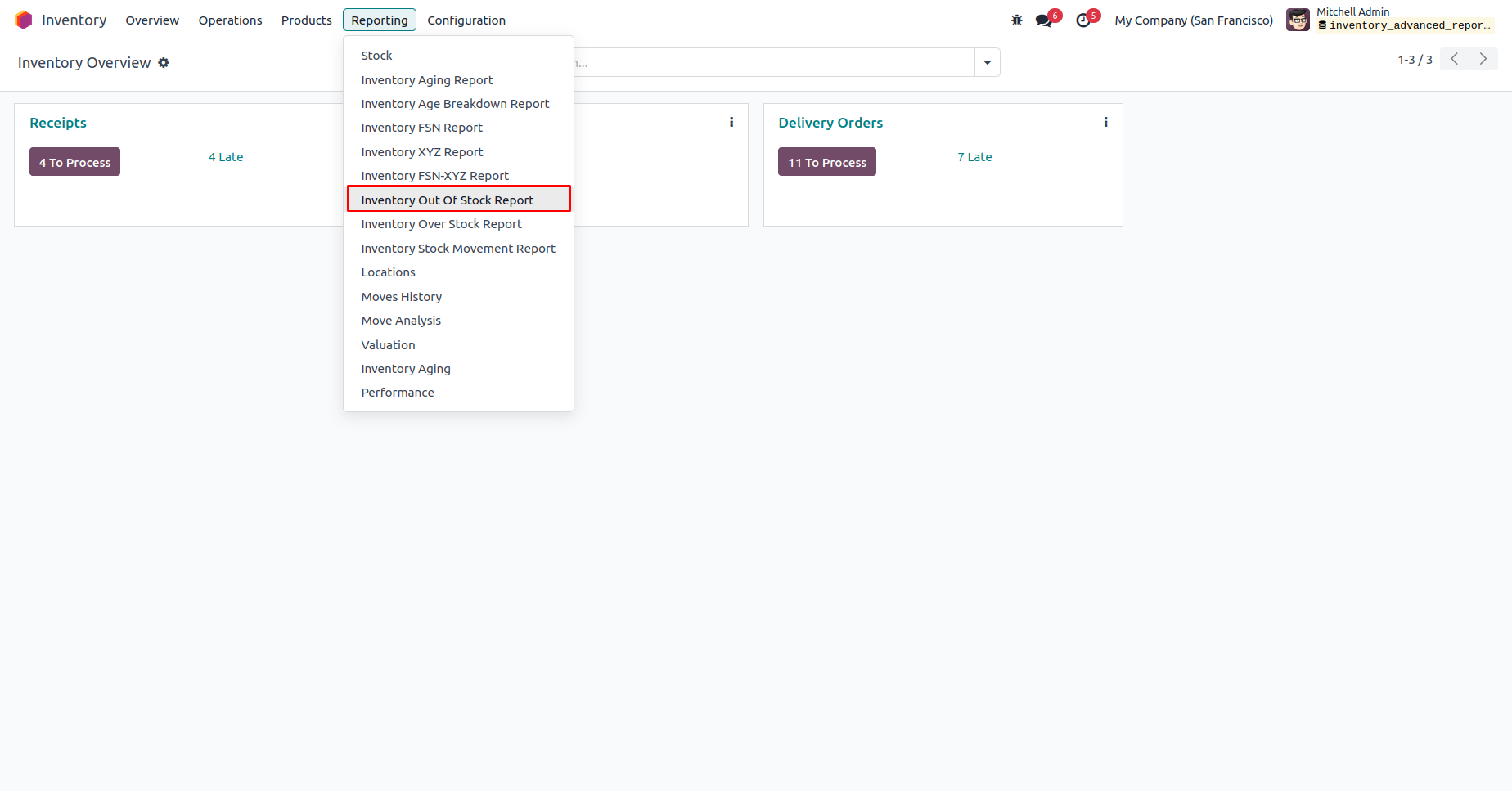Select Inventory Stock Movement Report
The height and width of the screenshot is (791, 1512).
tap(458, 249)
